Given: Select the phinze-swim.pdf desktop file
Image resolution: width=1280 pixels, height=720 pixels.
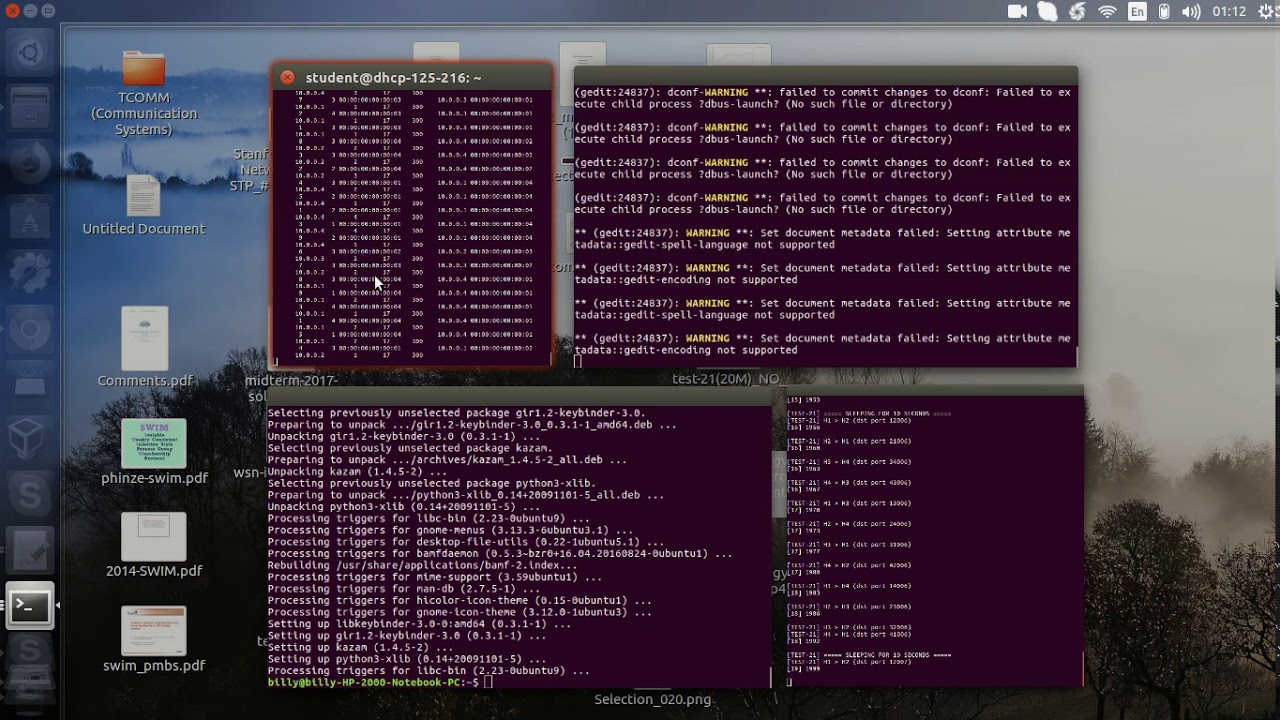Looking at the screenshot, I should 154,452.
